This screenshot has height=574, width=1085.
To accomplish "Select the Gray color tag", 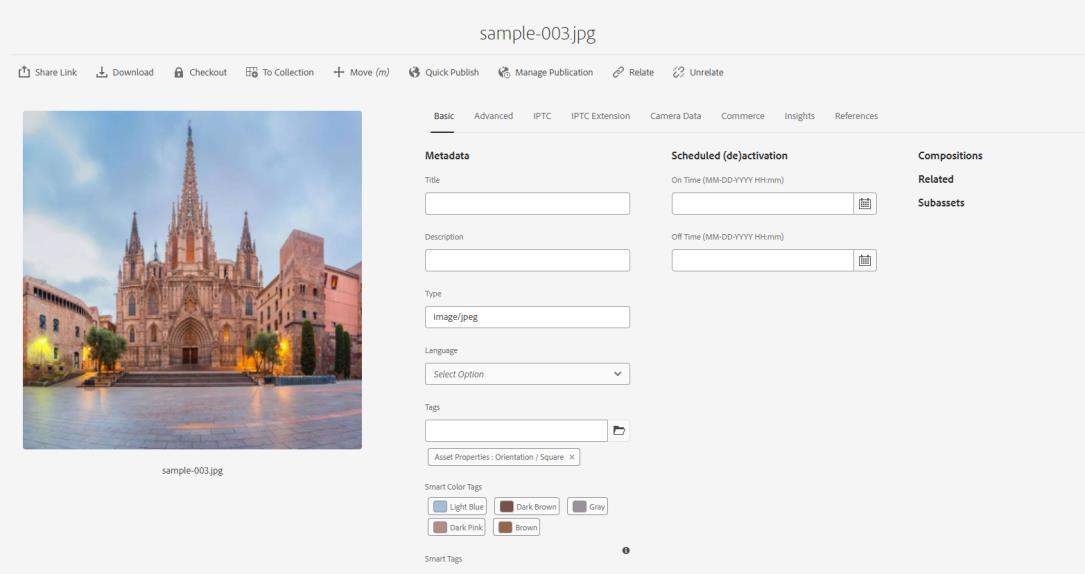I will [587, 507].
